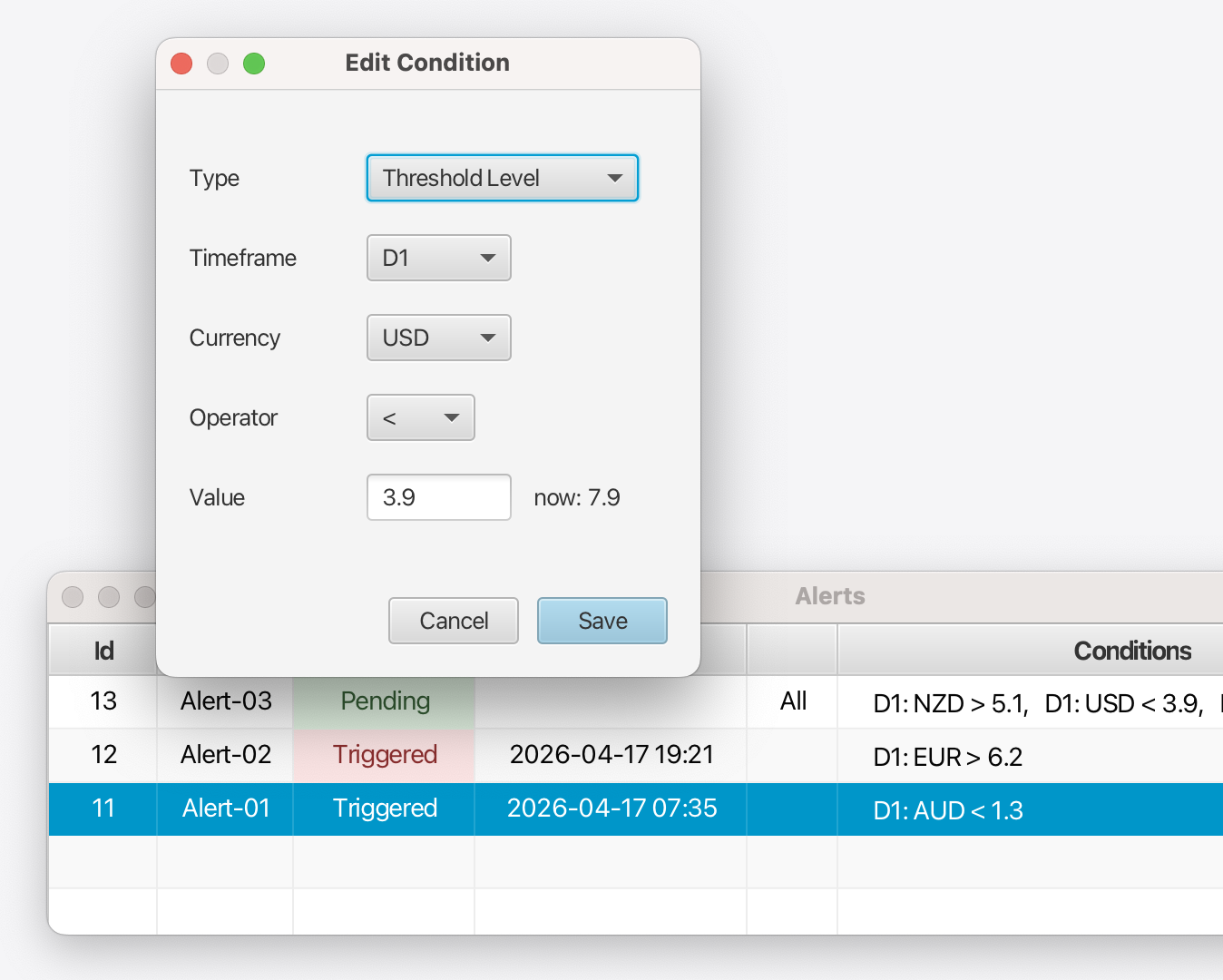Screen dimensions: 1223x980
Task: Click the gray minimize button on dialog
Action: (x=218, y=64)
